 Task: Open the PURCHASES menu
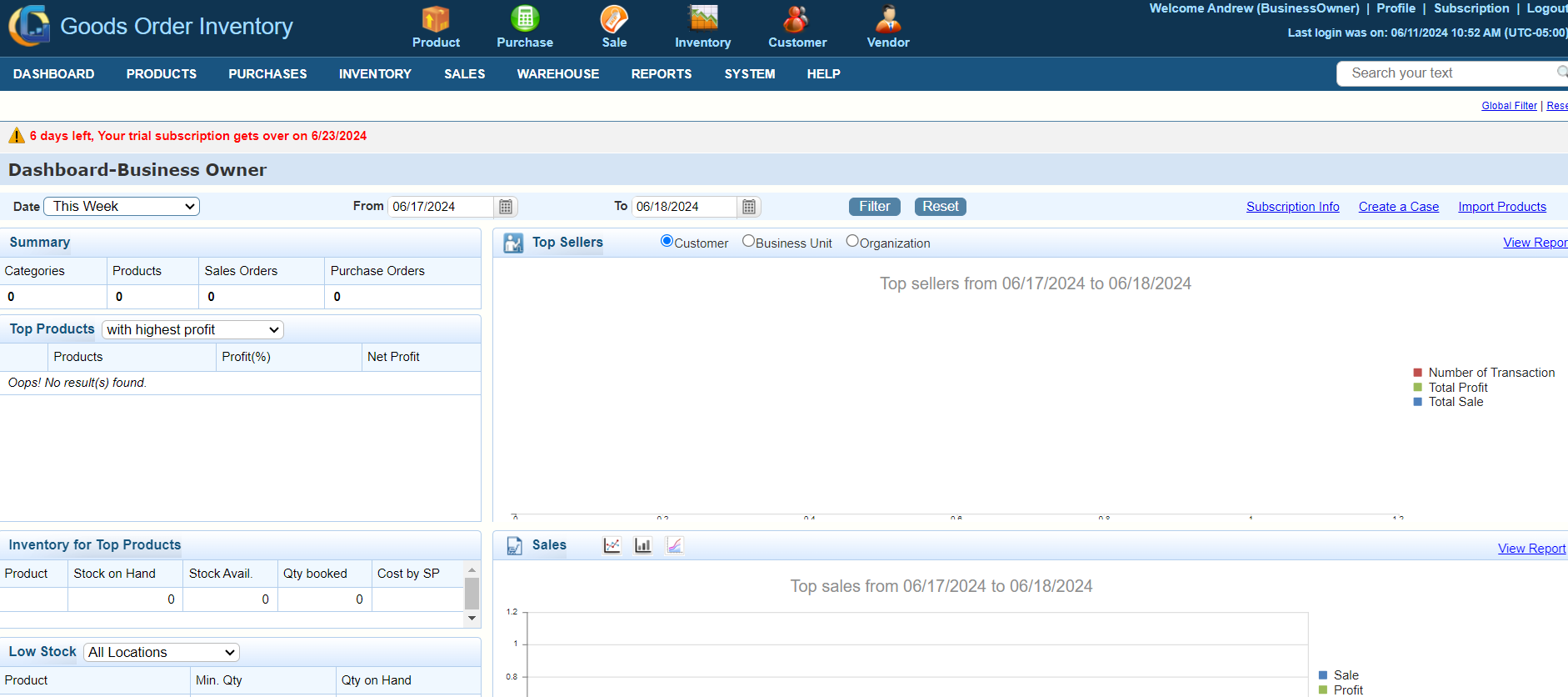pos(267,74)
